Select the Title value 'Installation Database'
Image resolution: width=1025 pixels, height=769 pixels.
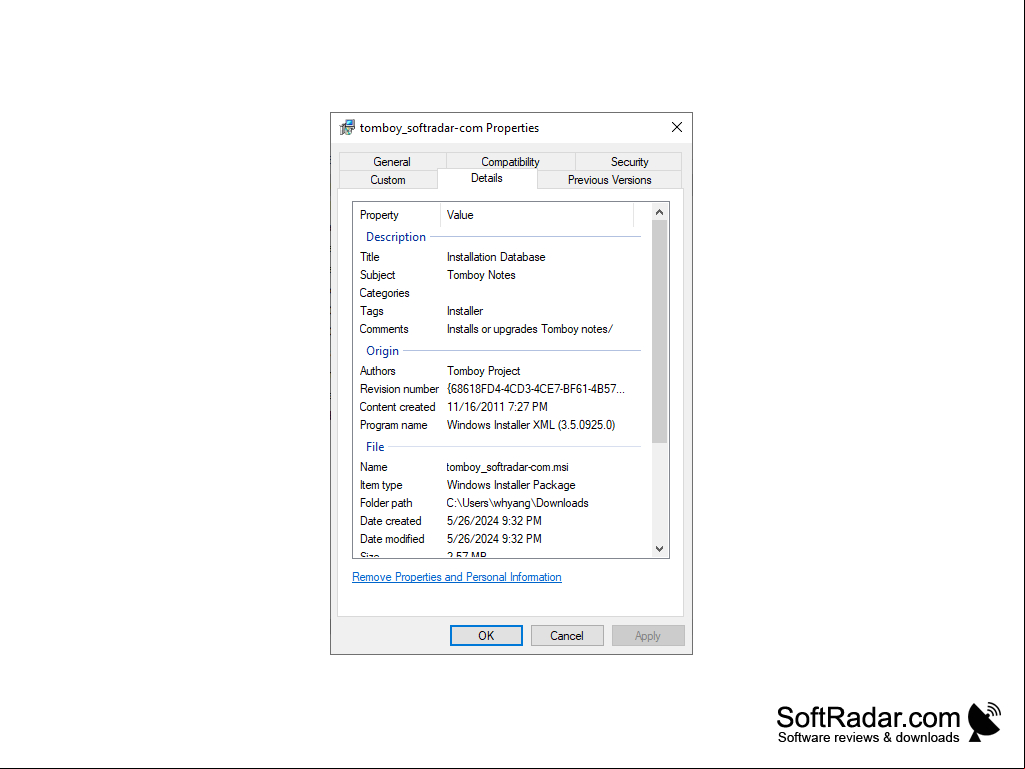coord(496,257)
